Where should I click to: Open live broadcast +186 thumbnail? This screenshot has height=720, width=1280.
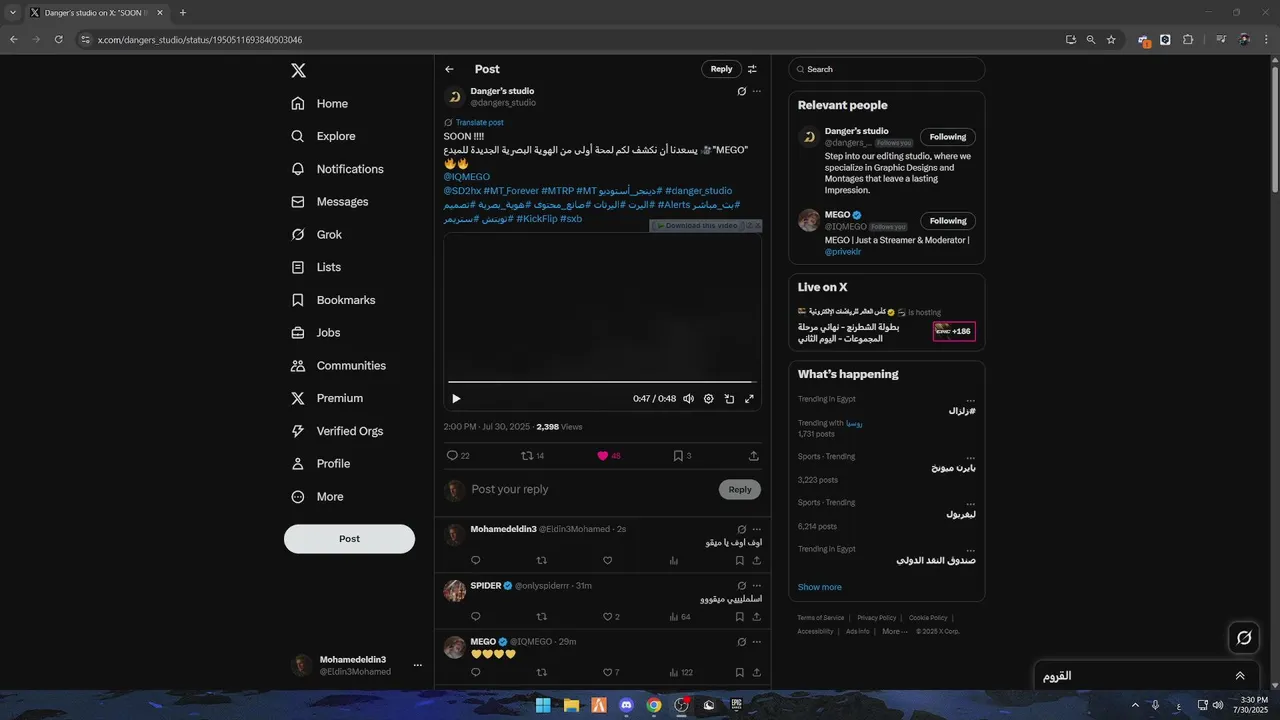coord(954,331)
